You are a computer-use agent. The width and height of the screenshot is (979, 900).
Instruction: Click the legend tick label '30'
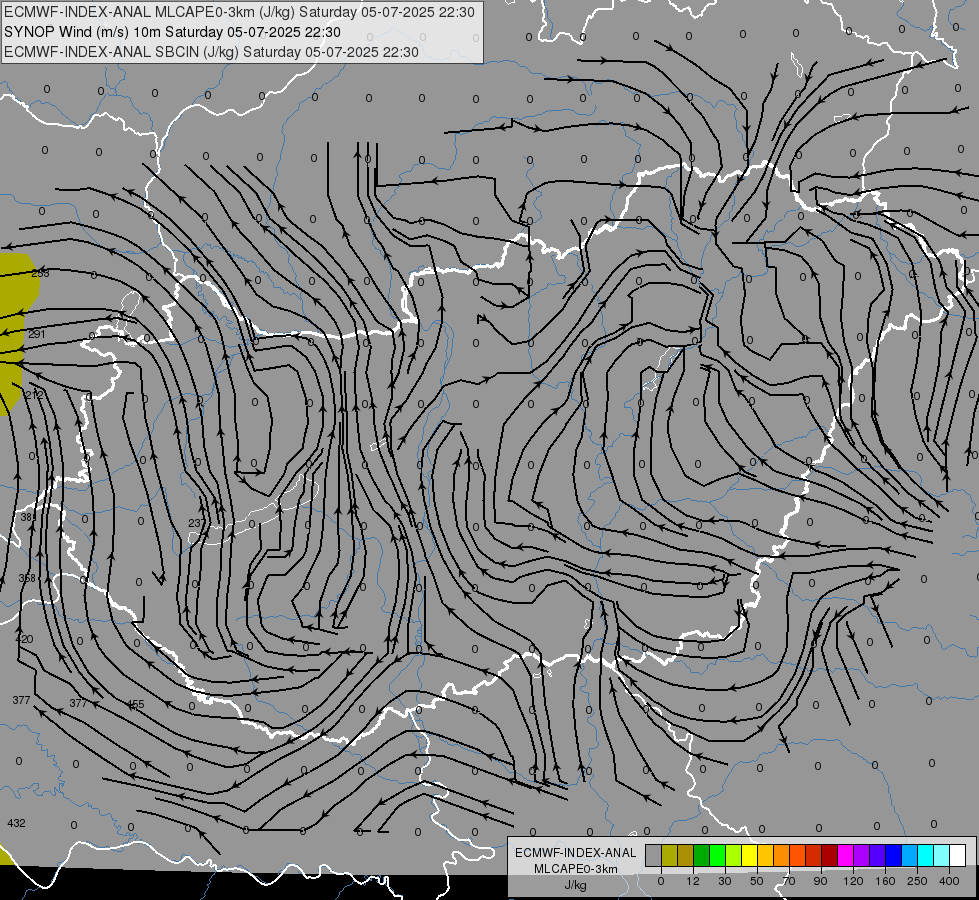[725, 881]
